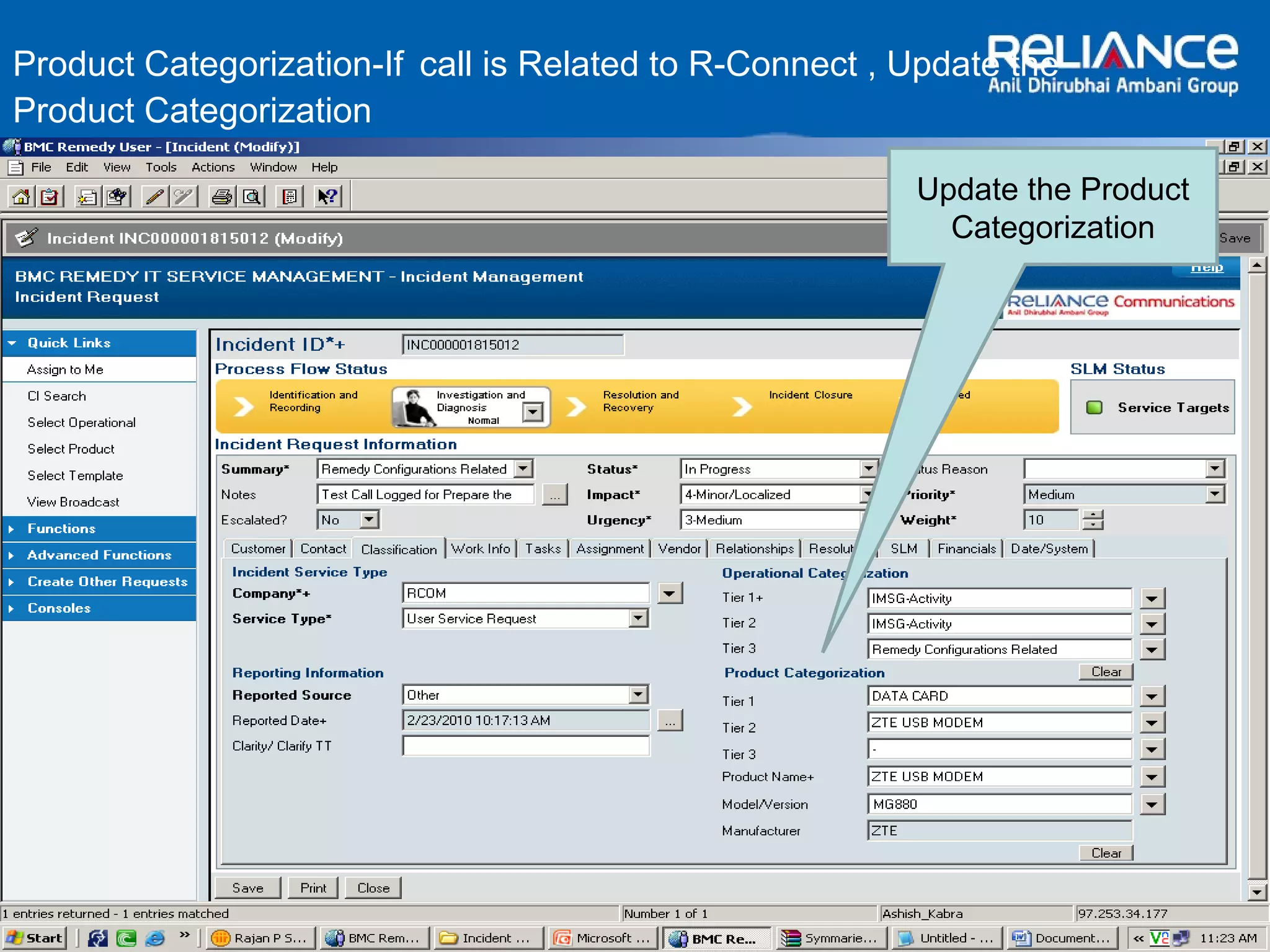
Task: Open the Status Reason dropdown
Action: (x=1215, y=469)
